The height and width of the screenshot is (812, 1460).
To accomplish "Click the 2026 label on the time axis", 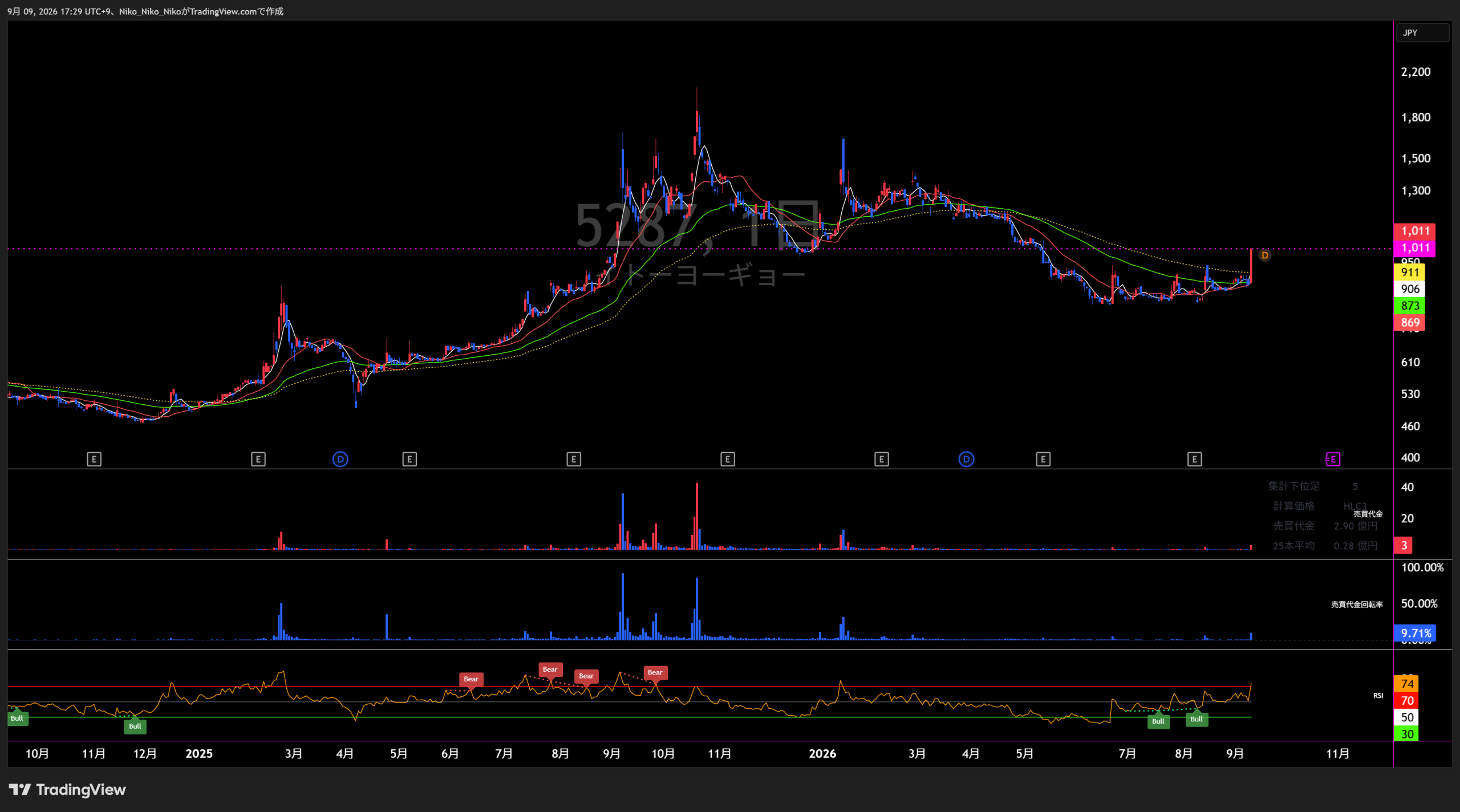I will [822, 754].
